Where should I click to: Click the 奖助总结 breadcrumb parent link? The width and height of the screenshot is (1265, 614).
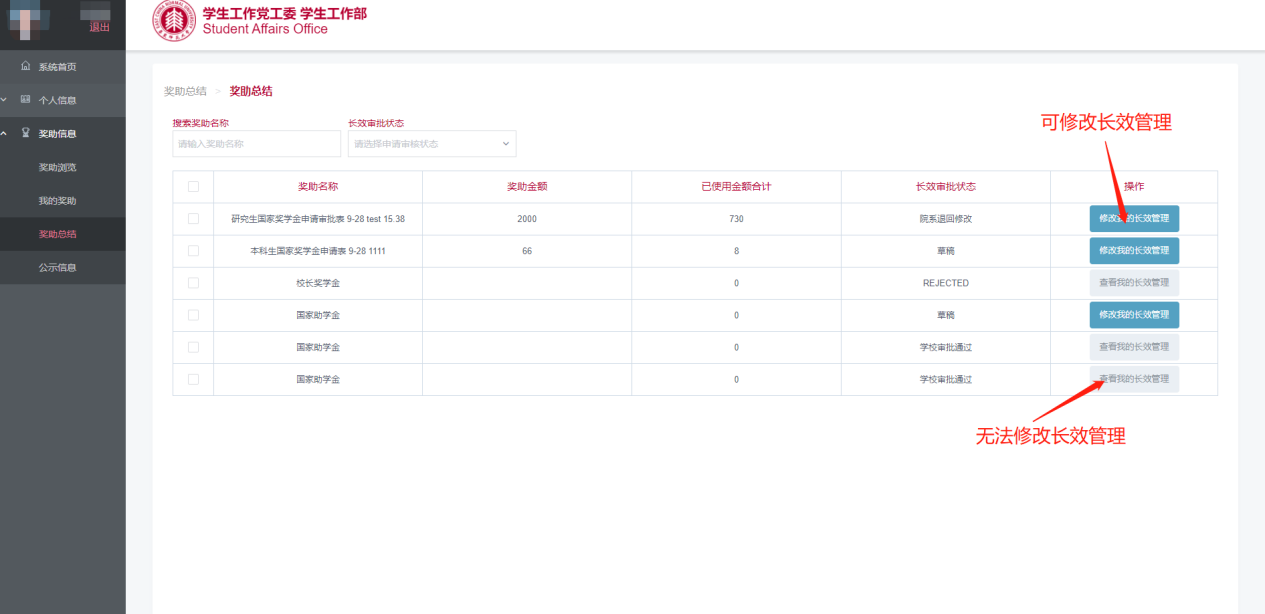(x=185, y=91)
